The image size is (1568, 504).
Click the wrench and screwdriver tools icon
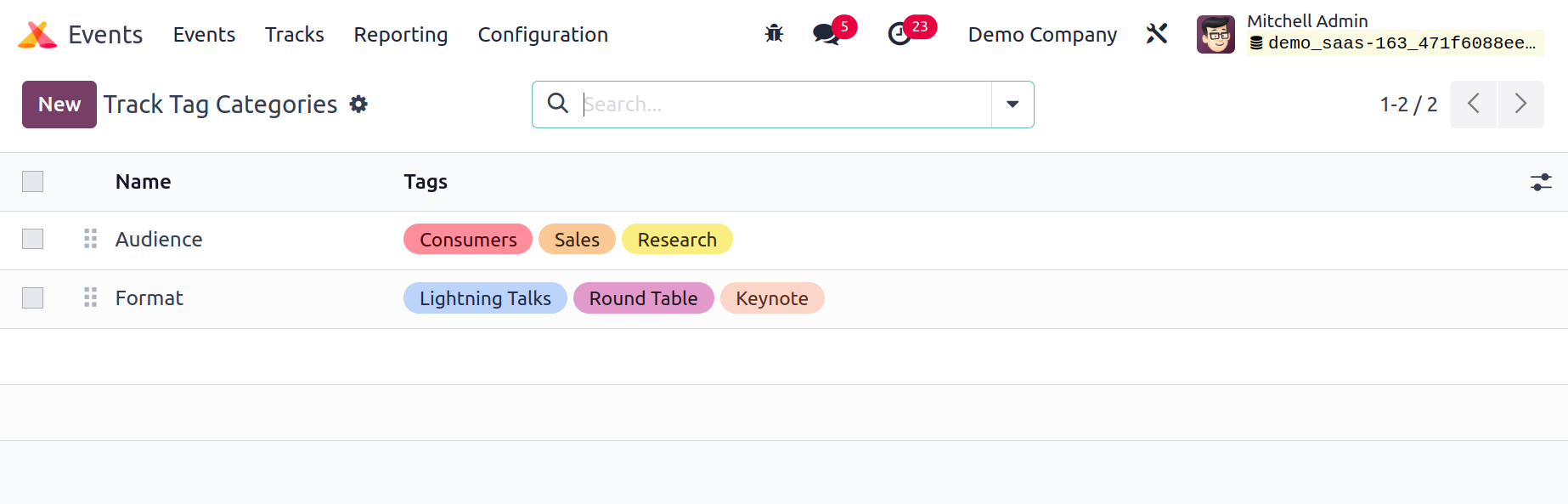[1157, 34]
